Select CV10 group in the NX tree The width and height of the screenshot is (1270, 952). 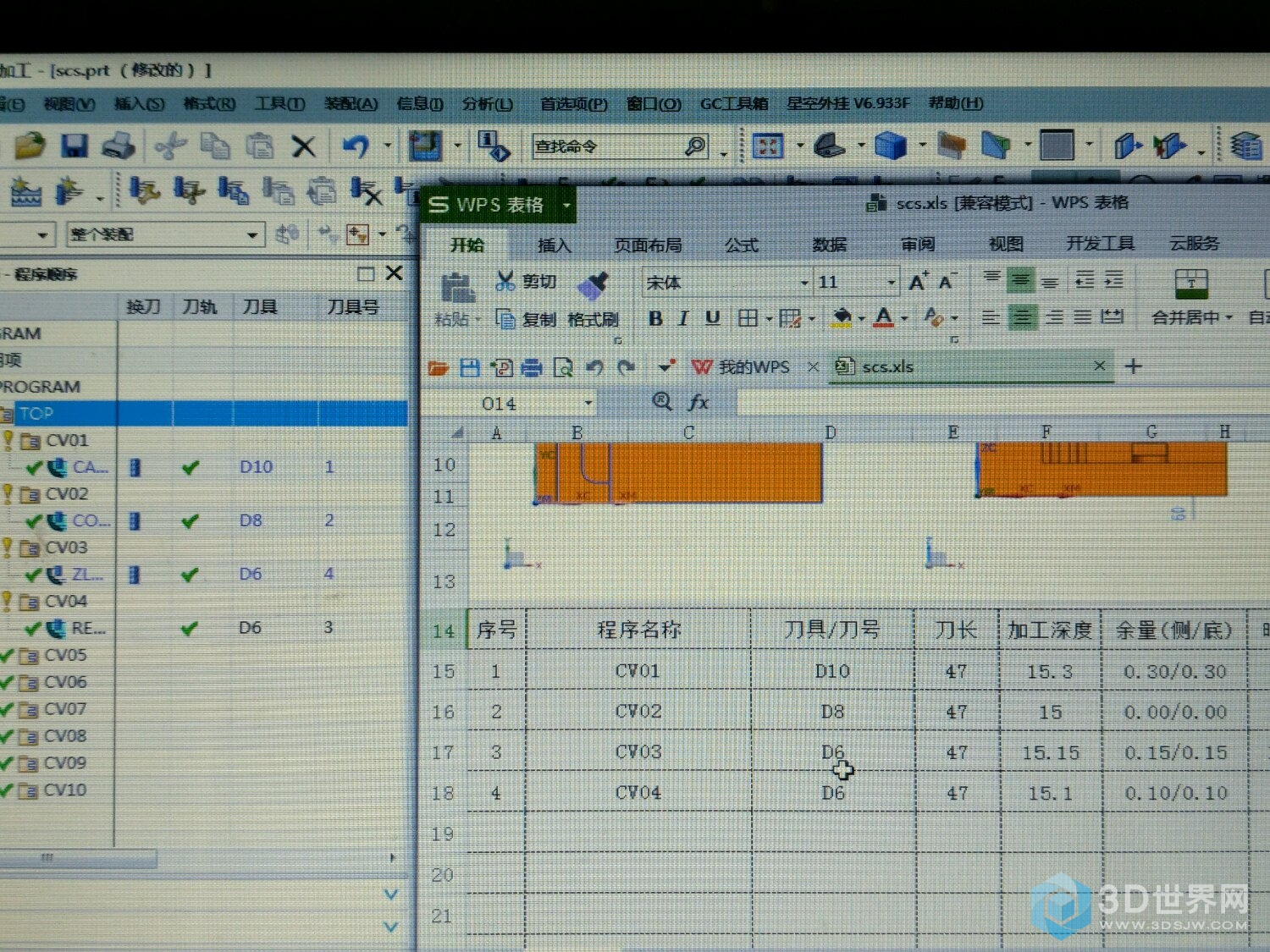(65, 790)
